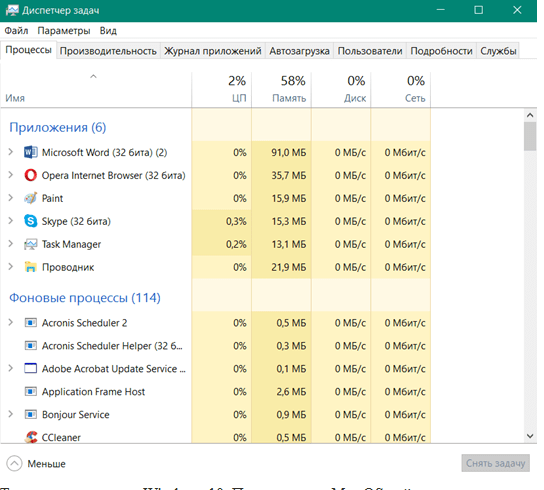544x490 pixels.
Task: Expand the Bonjour Service row
Action: click(x=11, y=414)
